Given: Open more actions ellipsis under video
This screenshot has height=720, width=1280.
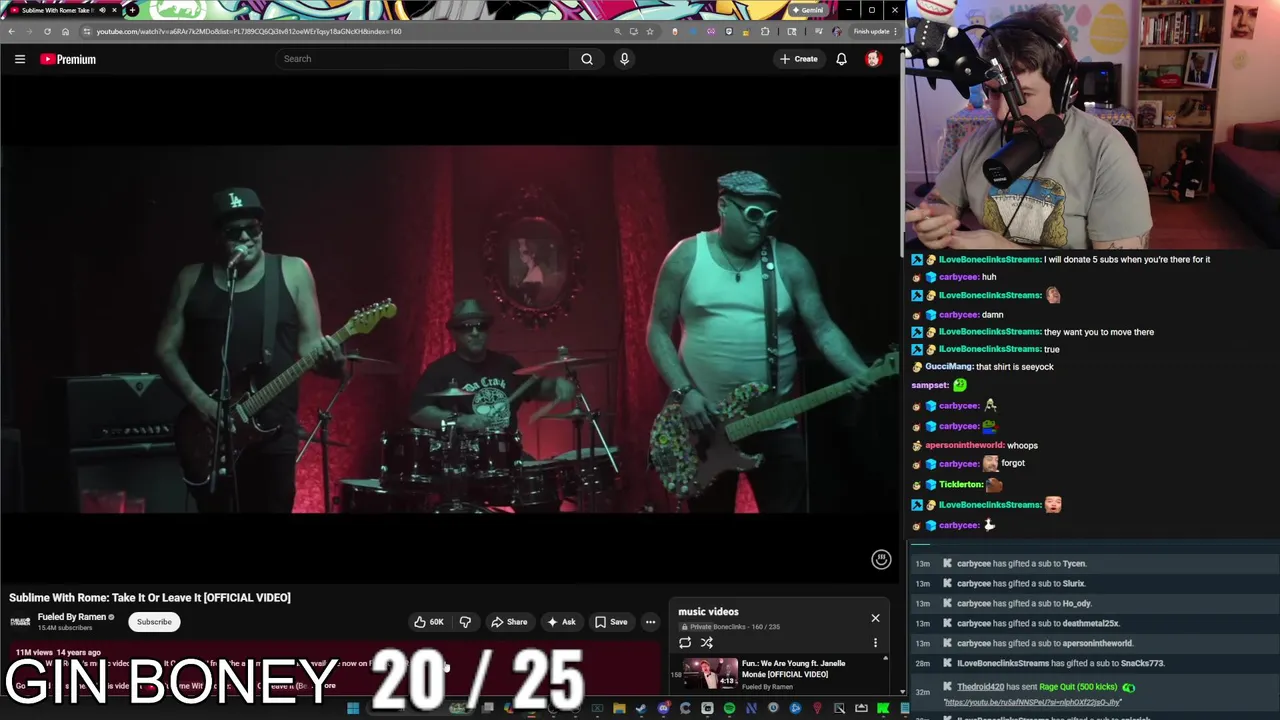Looking at the screenshot, I should click(650, 622).
